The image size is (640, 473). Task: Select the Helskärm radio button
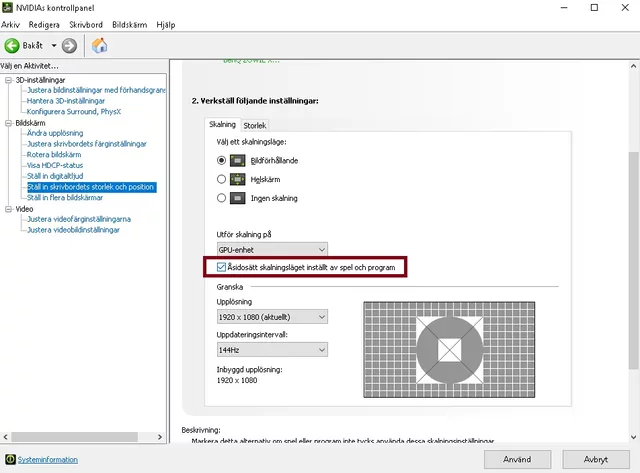[222, 179]
